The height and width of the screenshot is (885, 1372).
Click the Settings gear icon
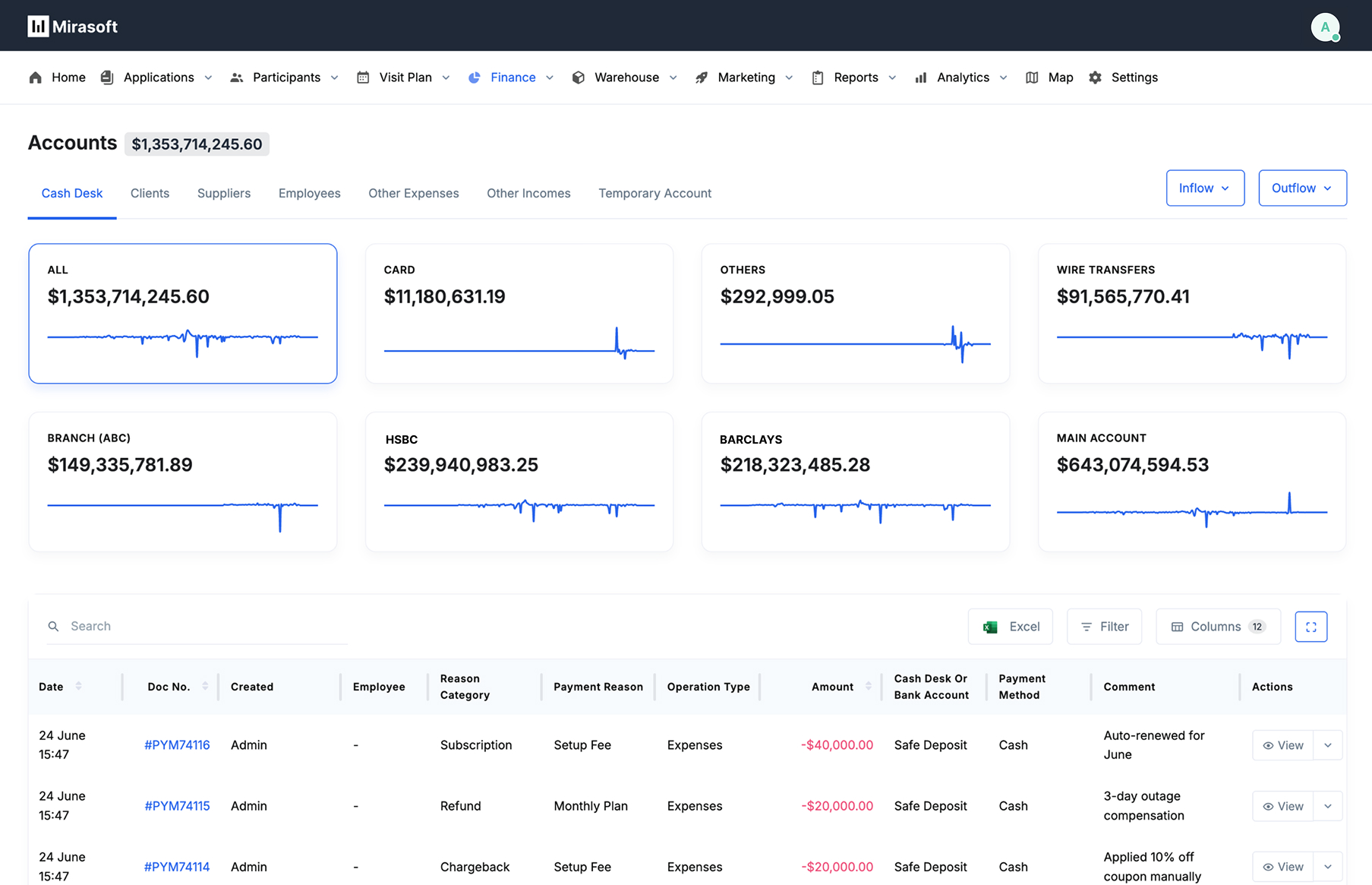pos(1095,77)
